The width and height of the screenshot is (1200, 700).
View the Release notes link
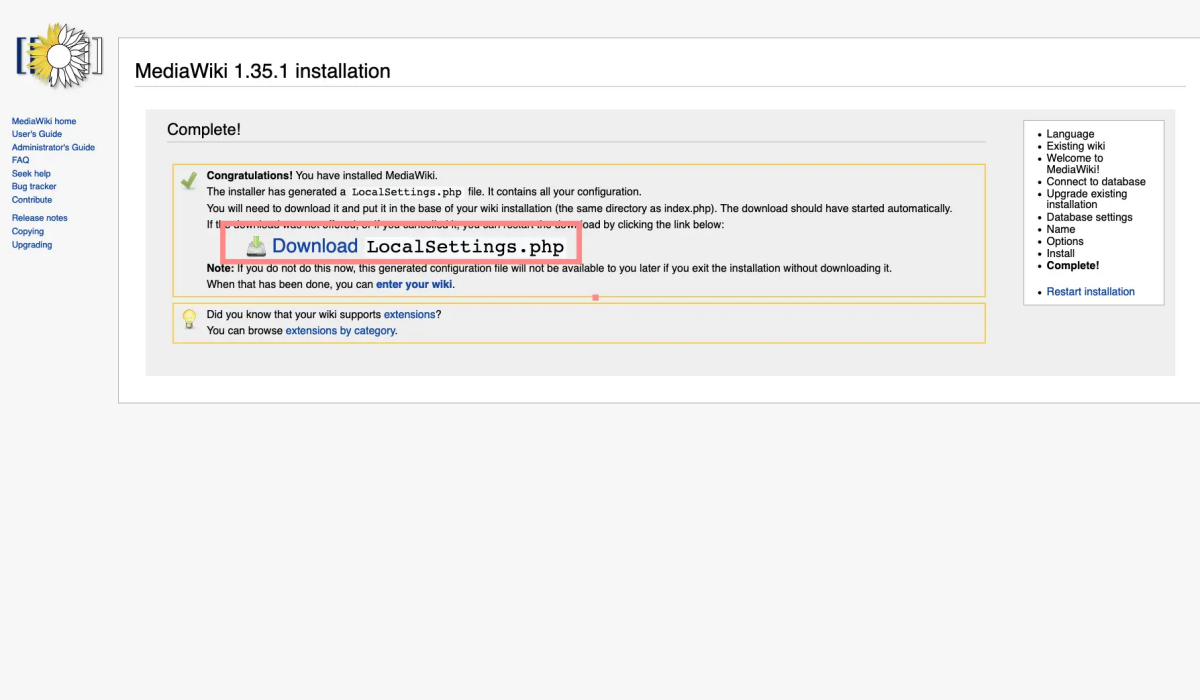[x=40, y=217]
